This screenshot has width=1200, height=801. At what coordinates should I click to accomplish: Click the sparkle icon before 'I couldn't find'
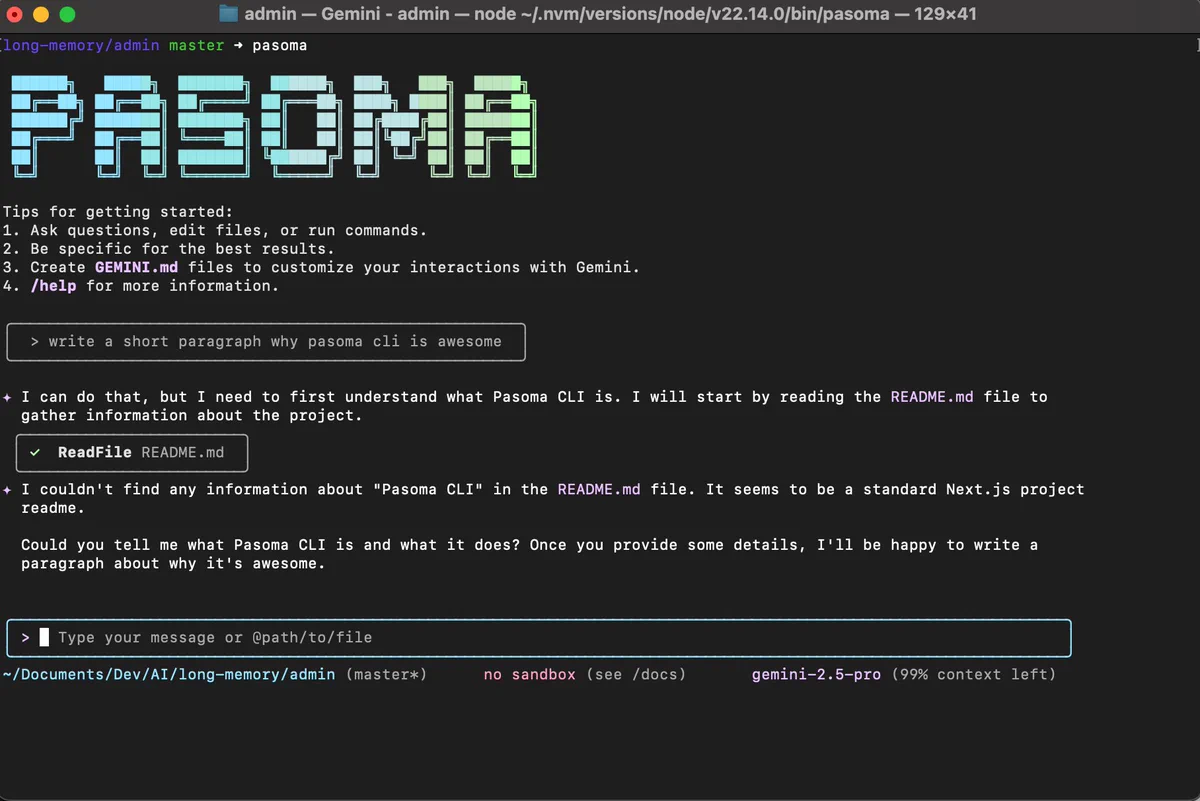8,490
